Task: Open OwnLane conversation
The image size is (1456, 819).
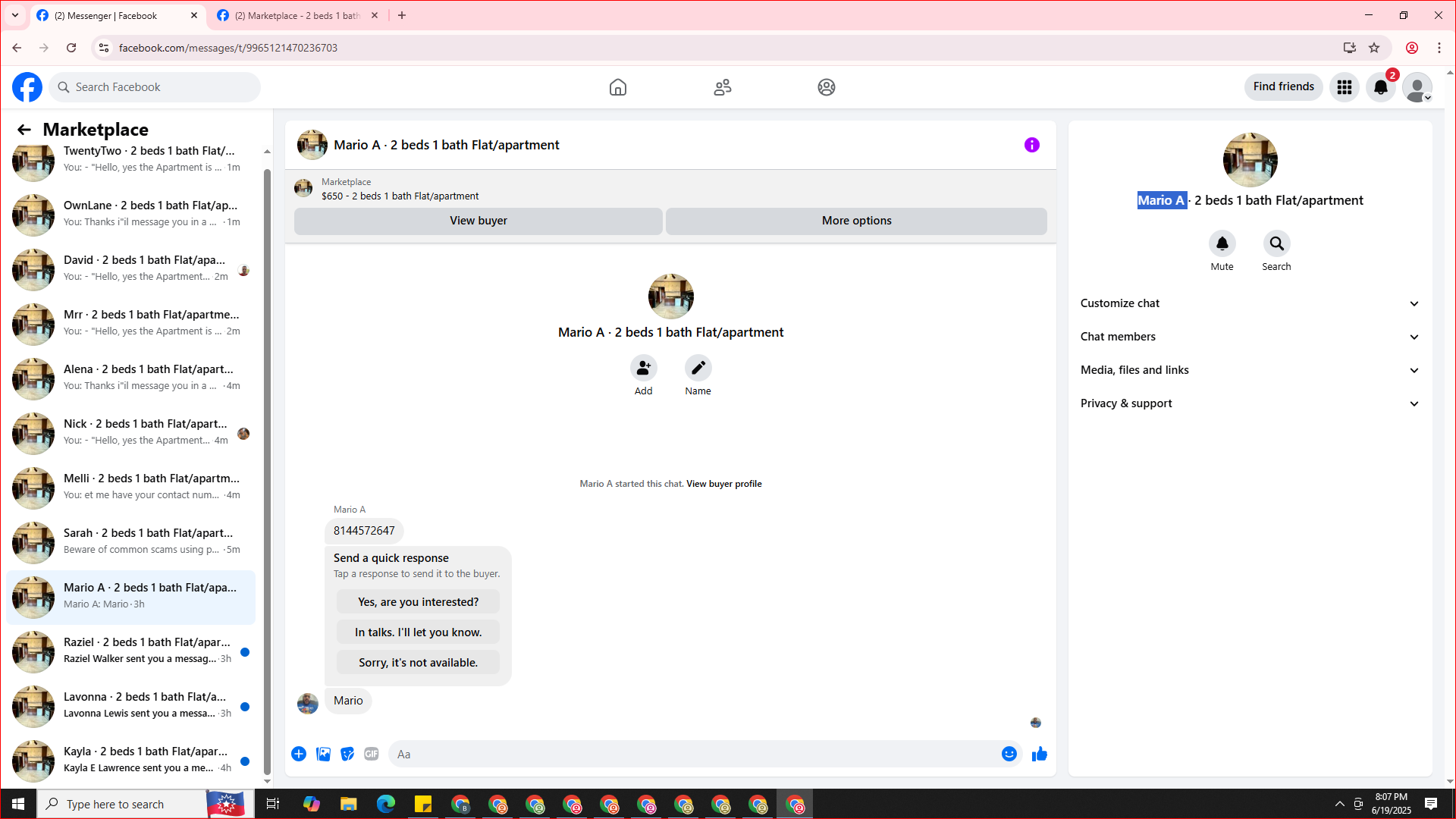Action: pyautogui.click(x=131, y=215)
